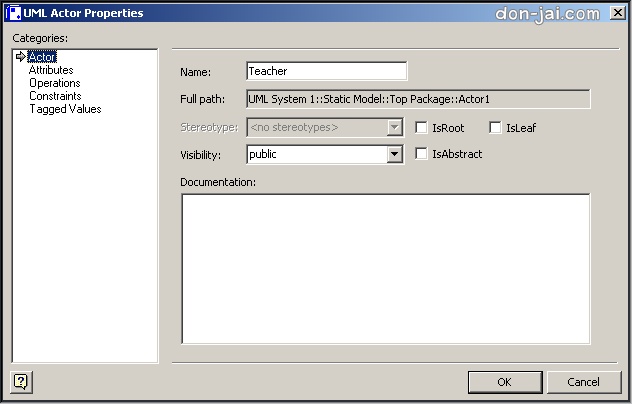Viewport: 632px width, 404px height.
Task: Open the Attributes category
Action: (51, 70)
